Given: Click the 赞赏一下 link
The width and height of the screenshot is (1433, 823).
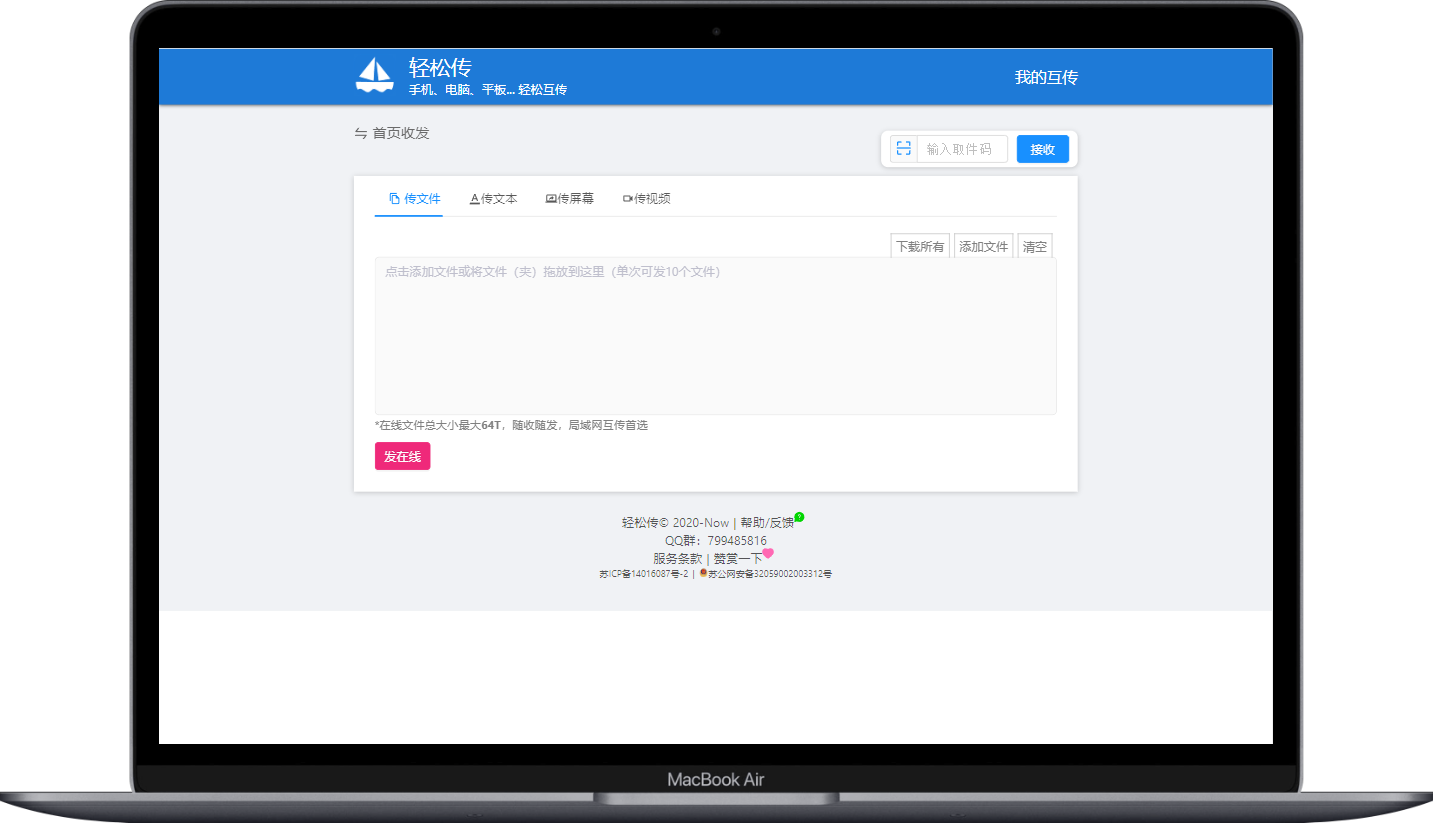Looking at the screenshot, I should pos(738,559).
